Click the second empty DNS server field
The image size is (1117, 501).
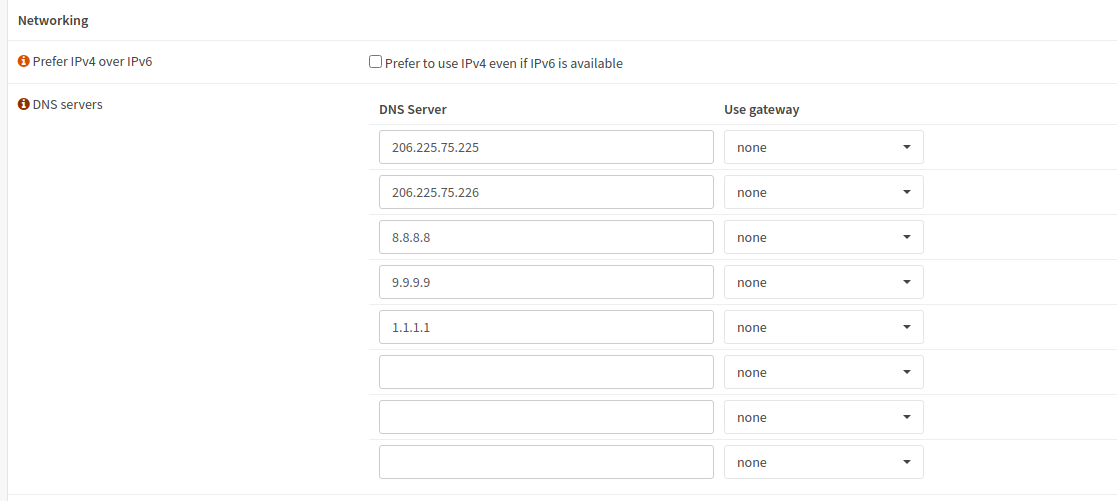[546, 417]
